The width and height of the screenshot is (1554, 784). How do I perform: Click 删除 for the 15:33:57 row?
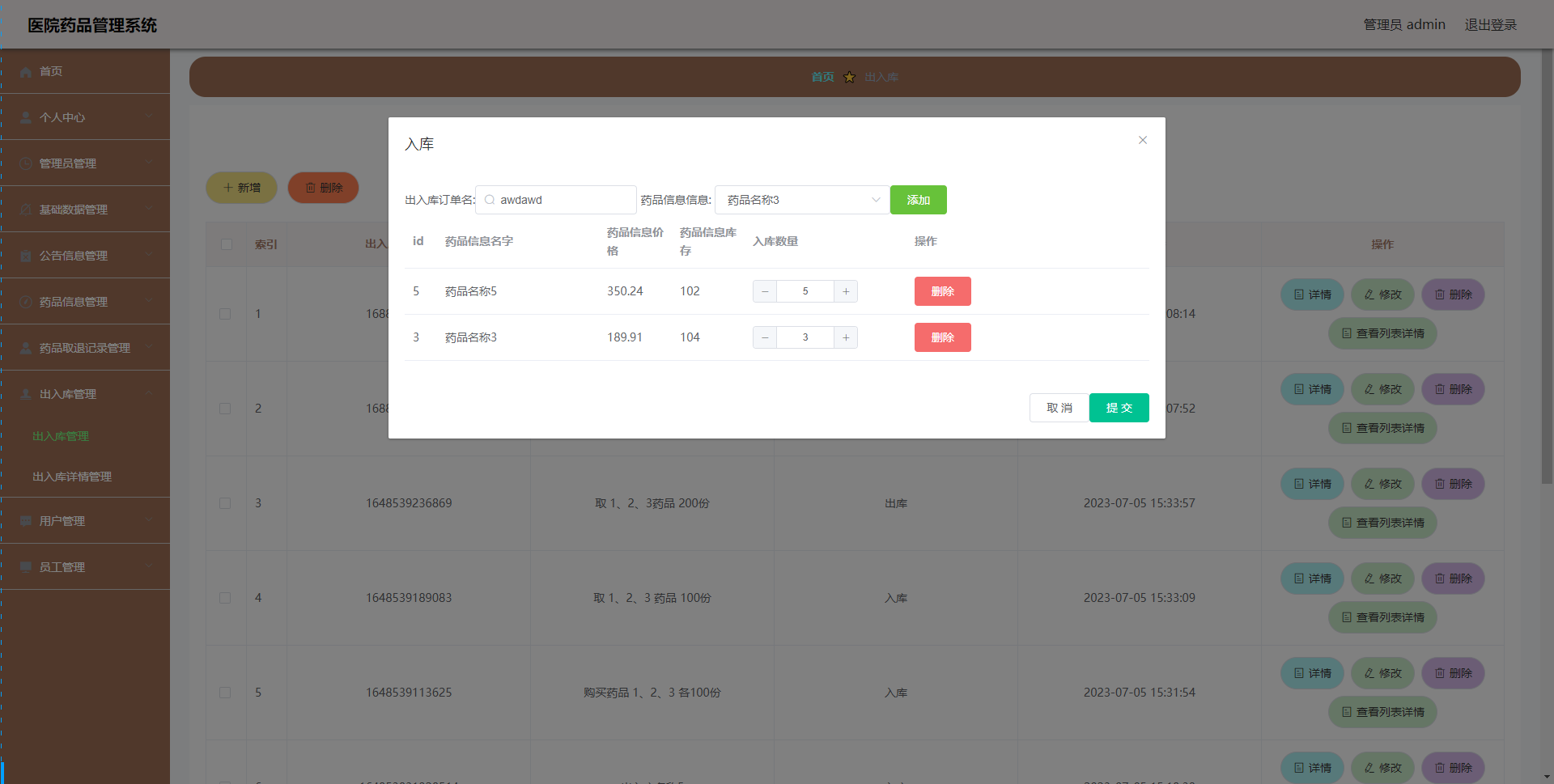[1453, 484]
